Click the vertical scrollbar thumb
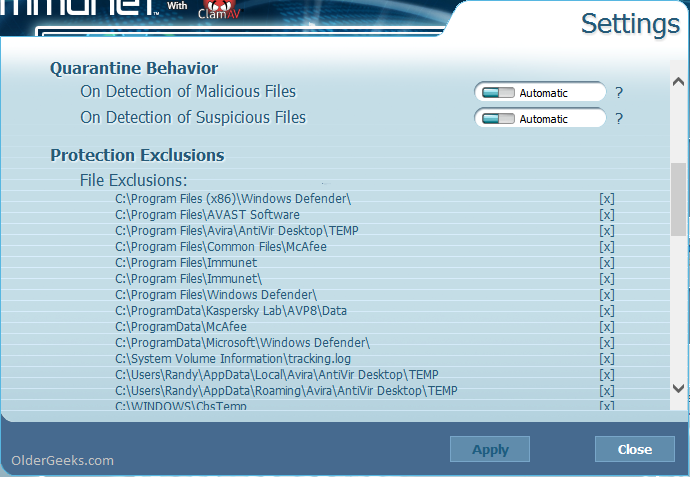This screenshot has width=690, height=477. click(x=678, y=199)
